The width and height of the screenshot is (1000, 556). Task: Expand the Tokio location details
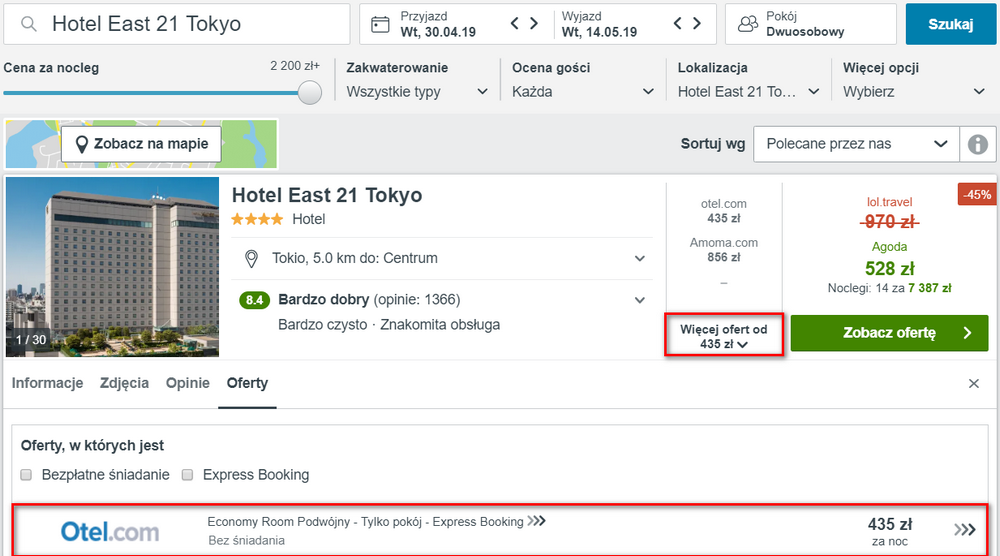[x=640, y=258]
